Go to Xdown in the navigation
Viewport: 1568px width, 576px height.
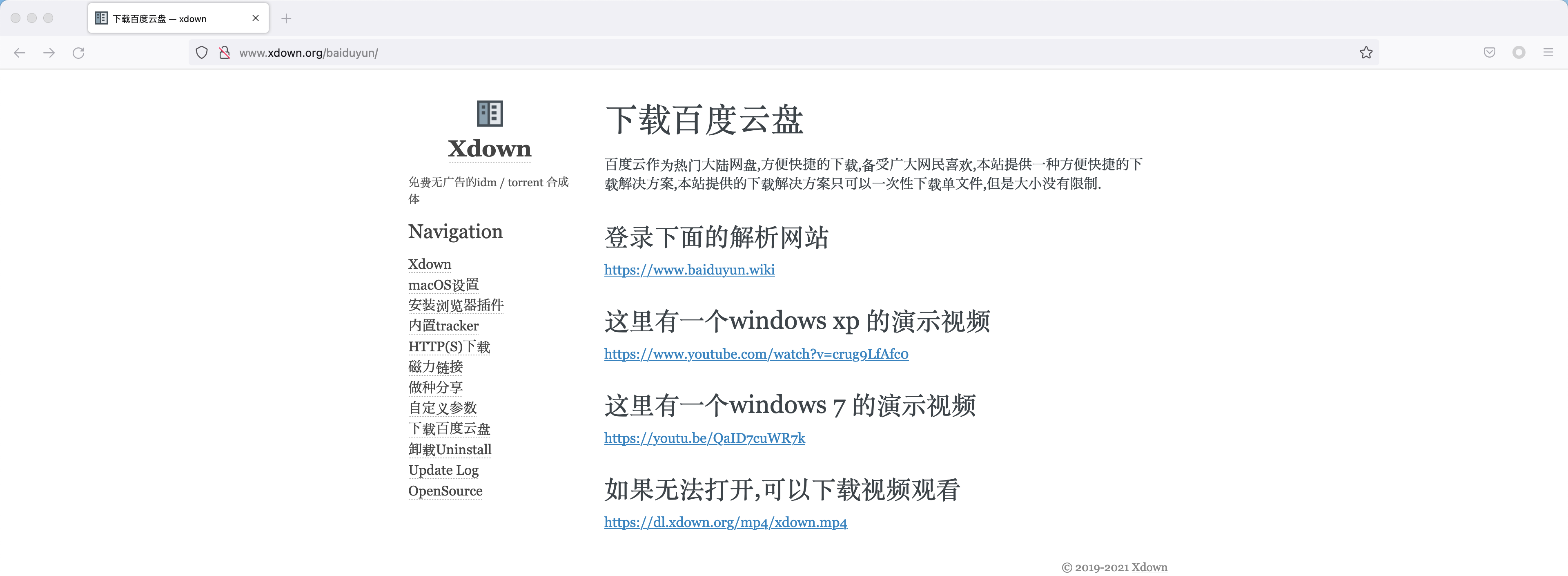pyautogui.click(x=430, y=264)
